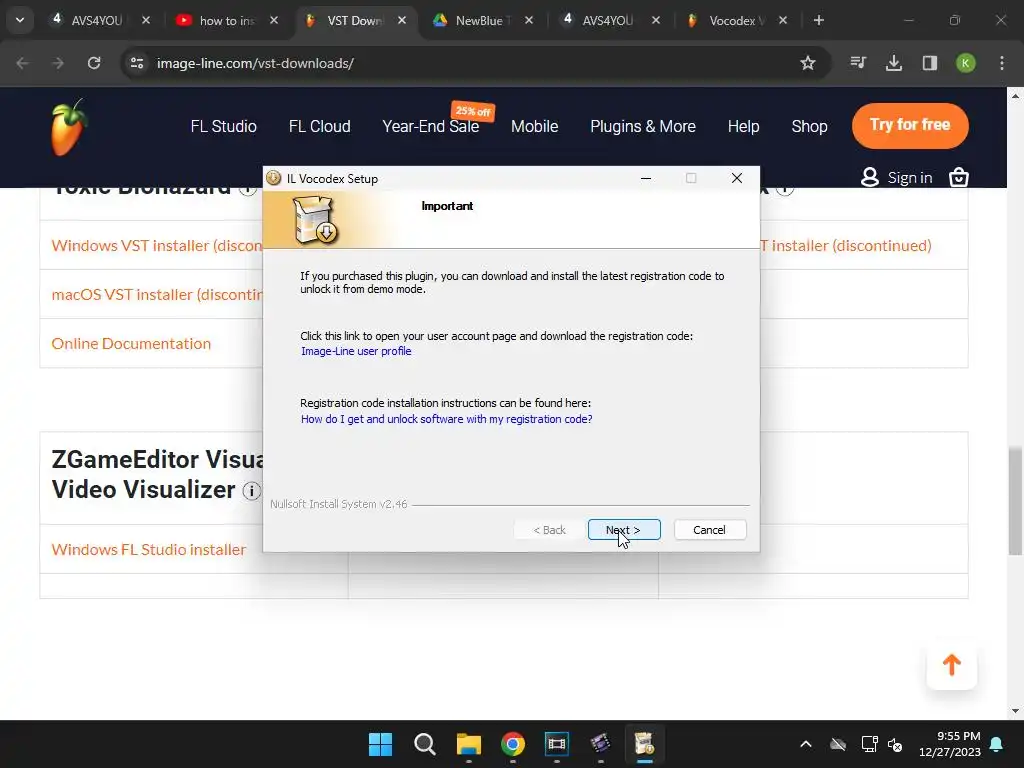Open the film-strip app in taskbar
The width and height of the screenshot is (1024, 768).
coord(556,744)
